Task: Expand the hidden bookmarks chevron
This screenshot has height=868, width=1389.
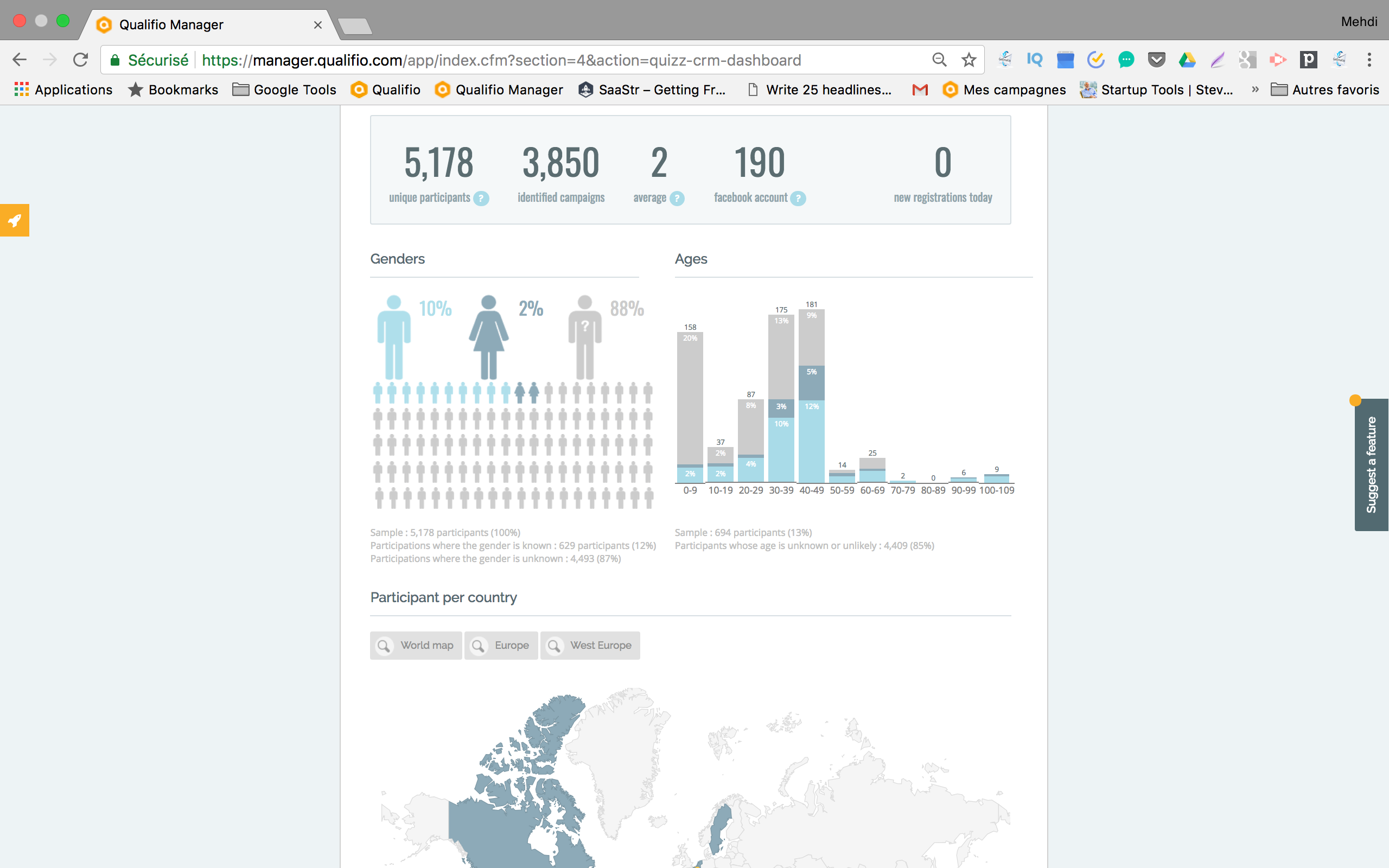Action: (1254, 90)
